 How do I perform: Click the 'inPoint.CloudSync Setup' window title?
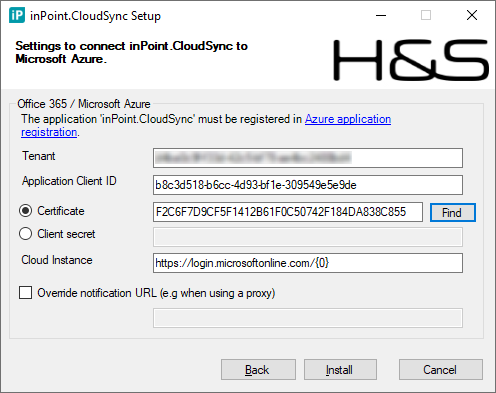click(x=95, y=16)
